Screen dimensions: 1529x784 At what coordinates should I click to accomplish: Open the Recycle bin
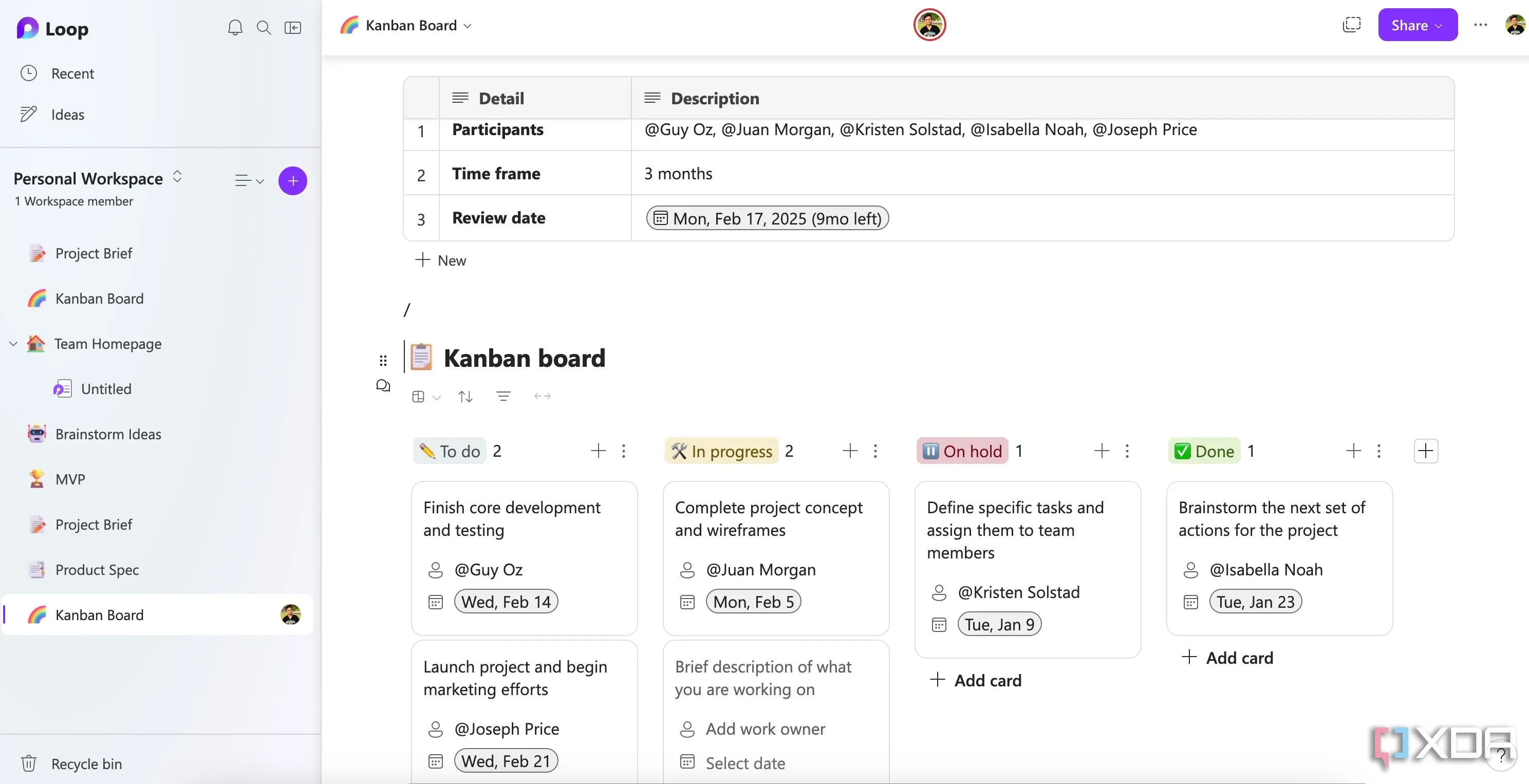[x=86, y=764]
